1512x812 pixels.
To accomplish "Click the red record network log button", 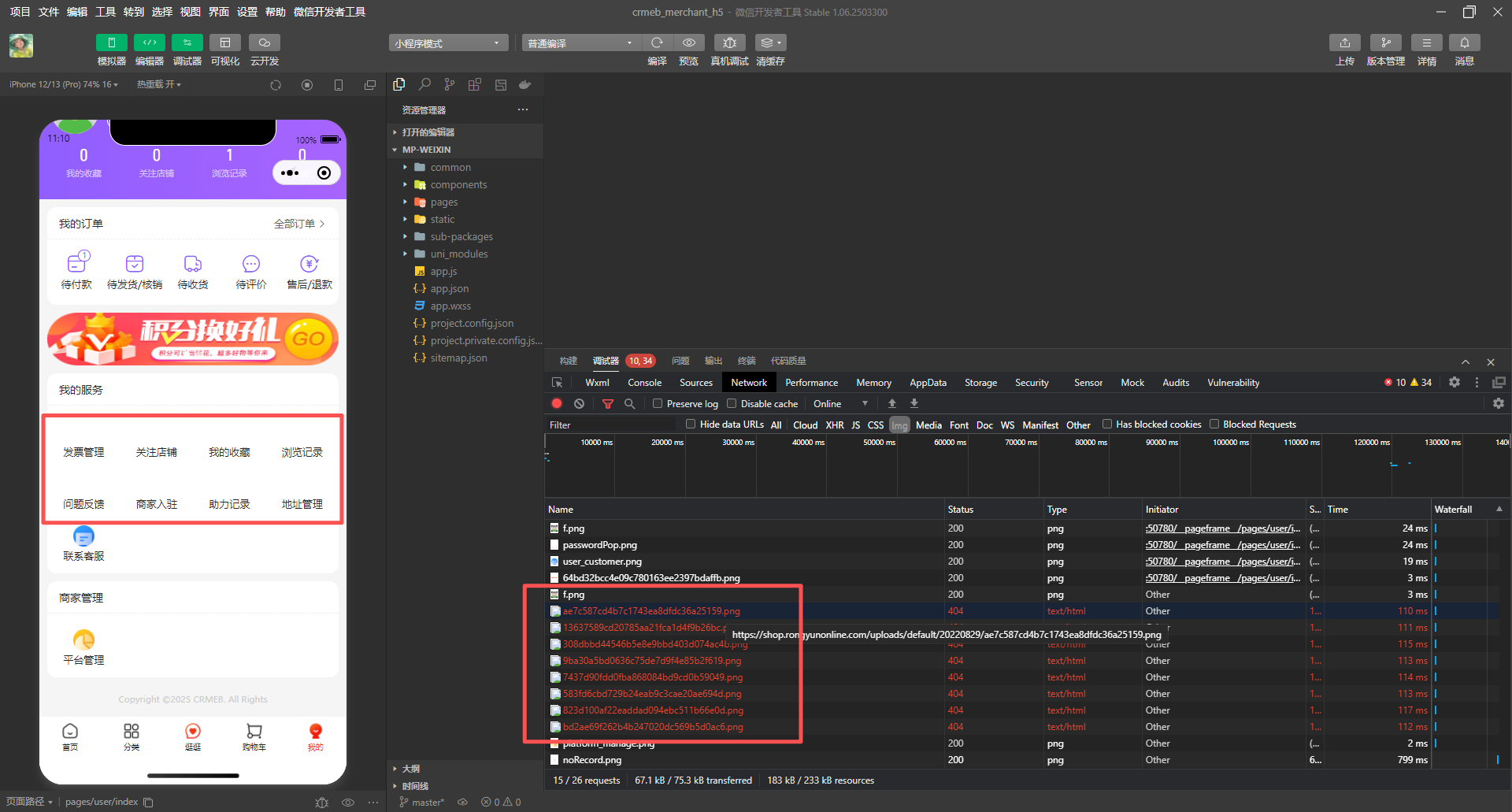I will click(x=557, y=403).
